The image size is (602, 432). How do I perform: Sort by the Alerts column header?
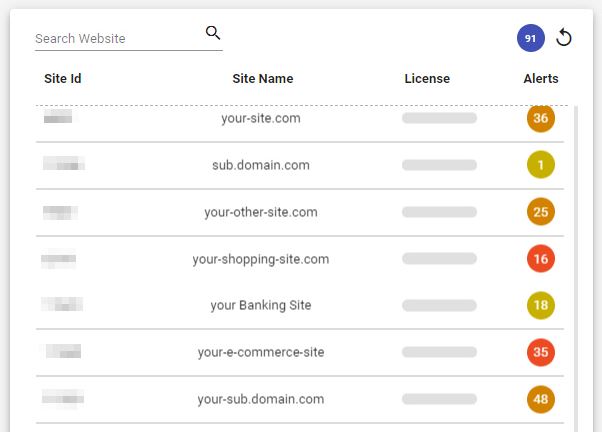coord(541,79)
